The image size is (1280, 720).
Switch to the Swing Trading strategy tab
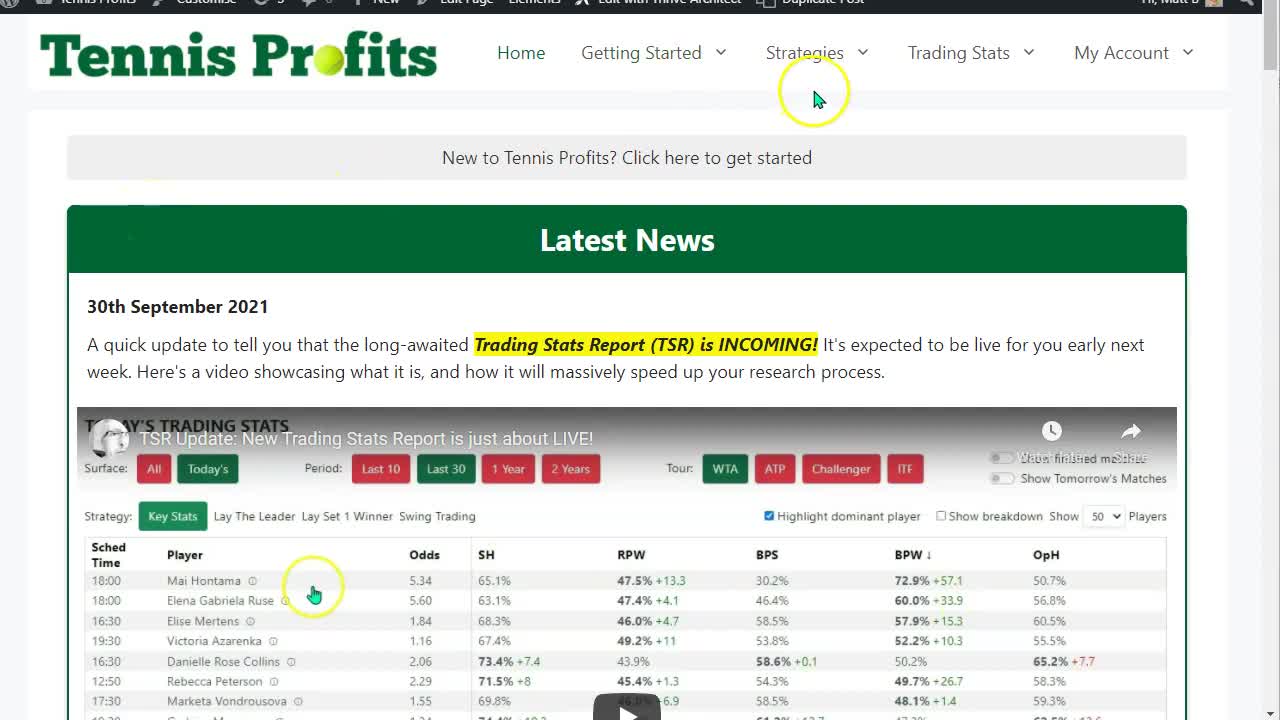click(437, 517)
